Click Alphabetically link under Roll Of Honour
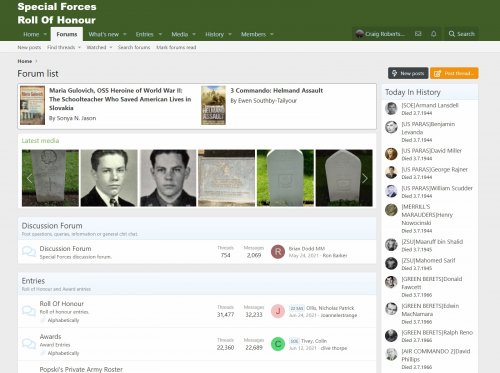Viewport: 500px width, 373px height. tap(63, 320)
